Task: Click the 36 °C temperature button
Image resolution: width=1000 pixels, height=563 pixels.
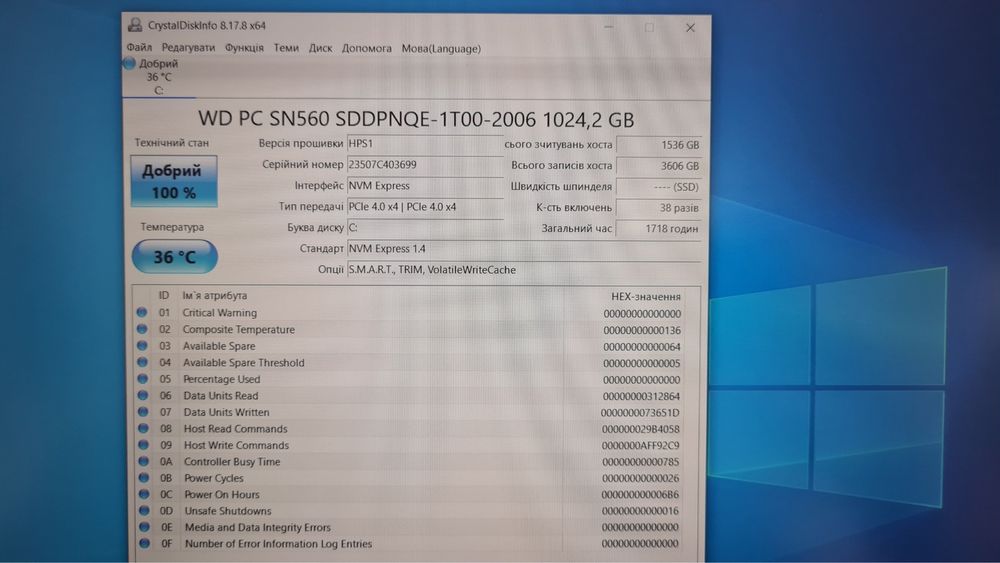Action: [x=175, y=256]
